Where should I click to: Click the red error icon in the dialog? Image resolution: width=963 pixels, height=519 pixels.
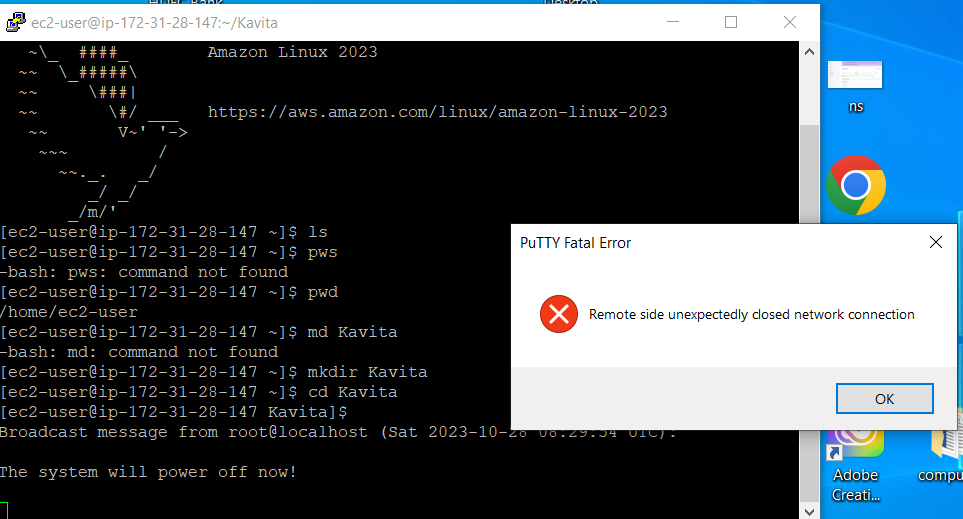(559, 314)
